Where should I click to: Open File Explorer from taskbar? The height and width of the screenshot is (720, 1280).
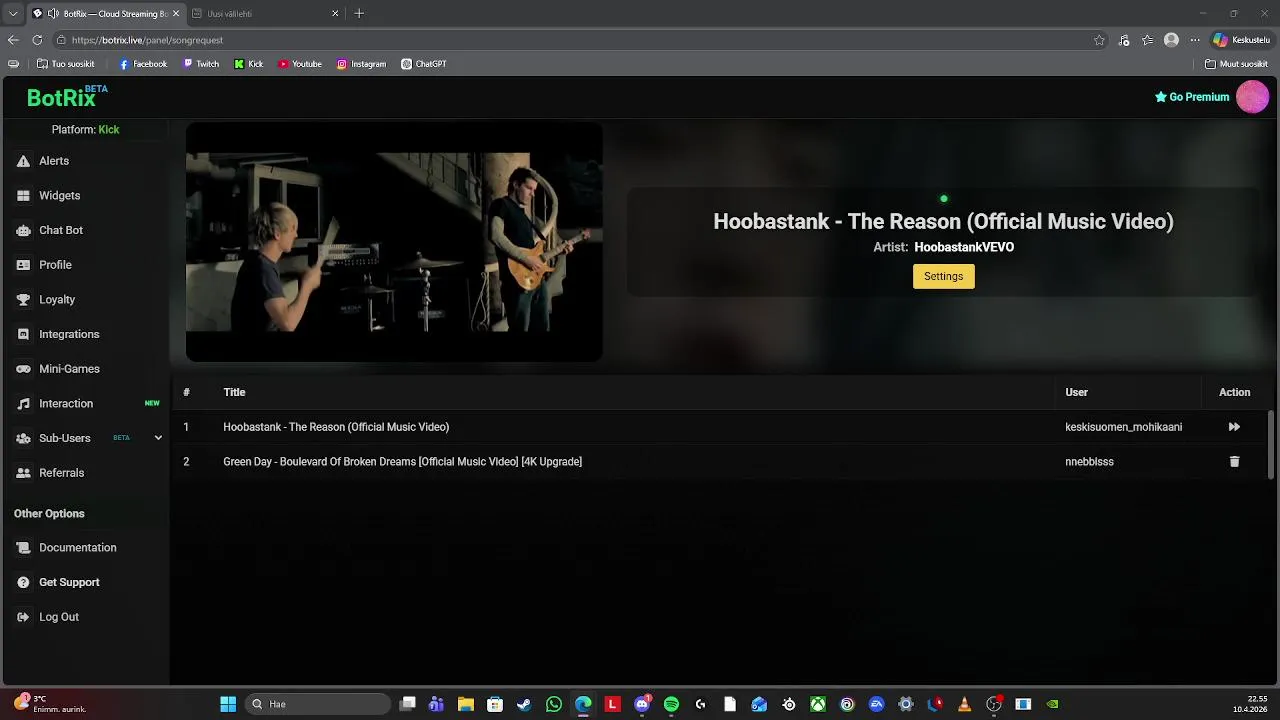point(466,705)
